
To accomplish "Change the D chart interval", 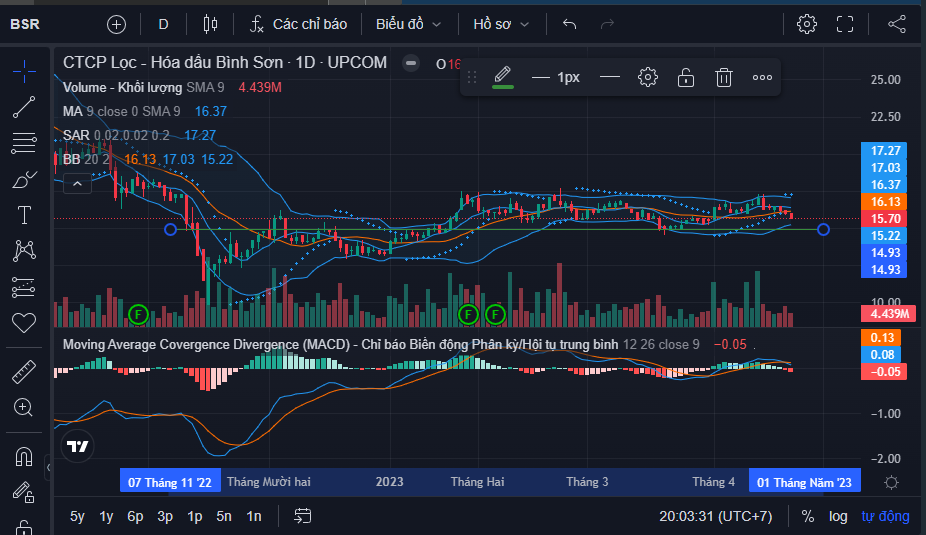I will point(164,24).
